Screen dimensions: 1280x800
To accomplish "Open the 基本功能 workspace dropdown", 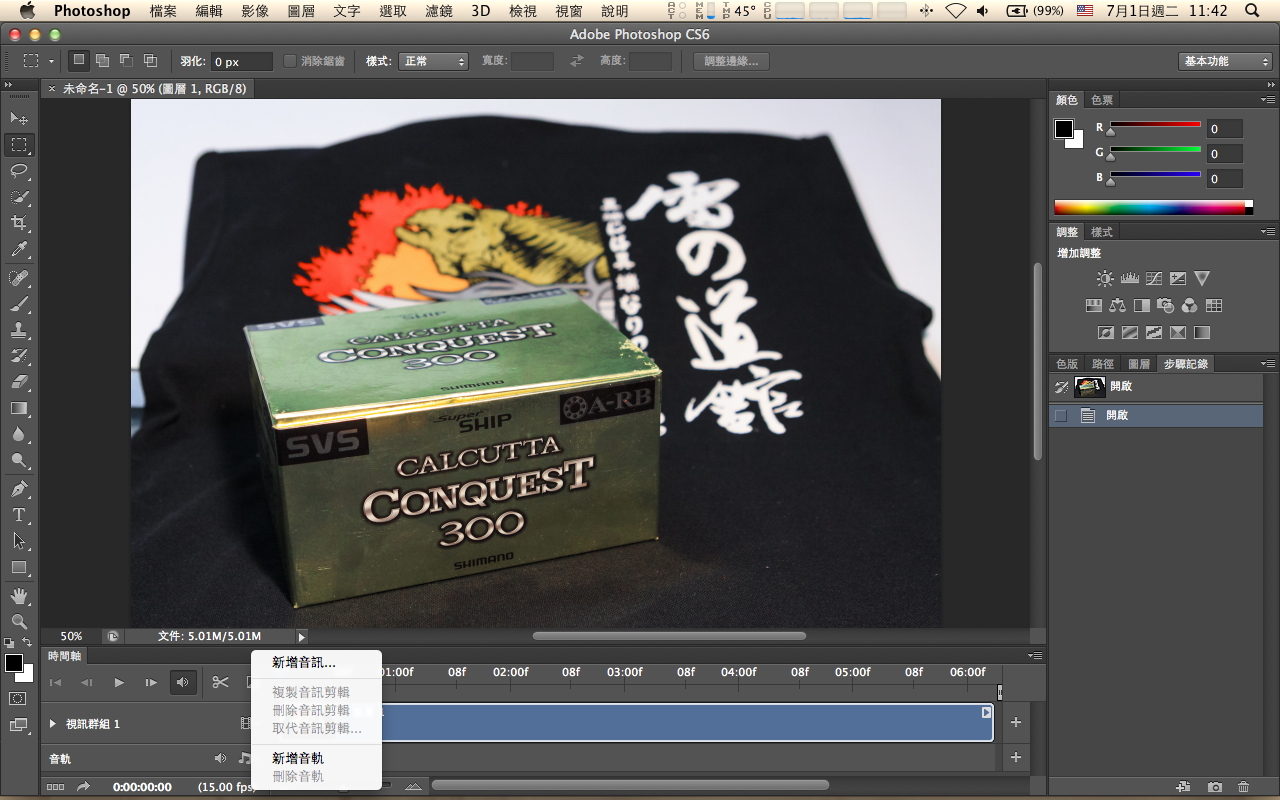I will pos(1225,61).
